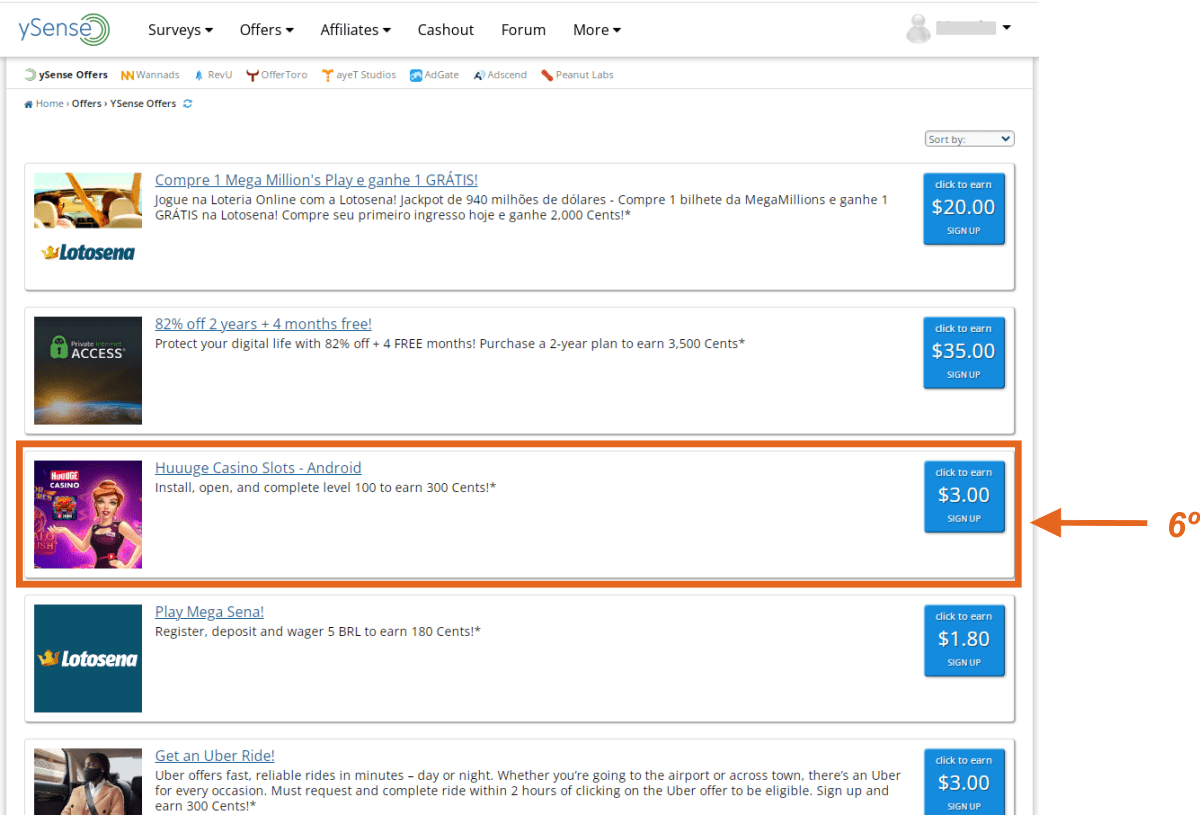Click the Private Internet Access thumbnail

[x=88, y=371]
